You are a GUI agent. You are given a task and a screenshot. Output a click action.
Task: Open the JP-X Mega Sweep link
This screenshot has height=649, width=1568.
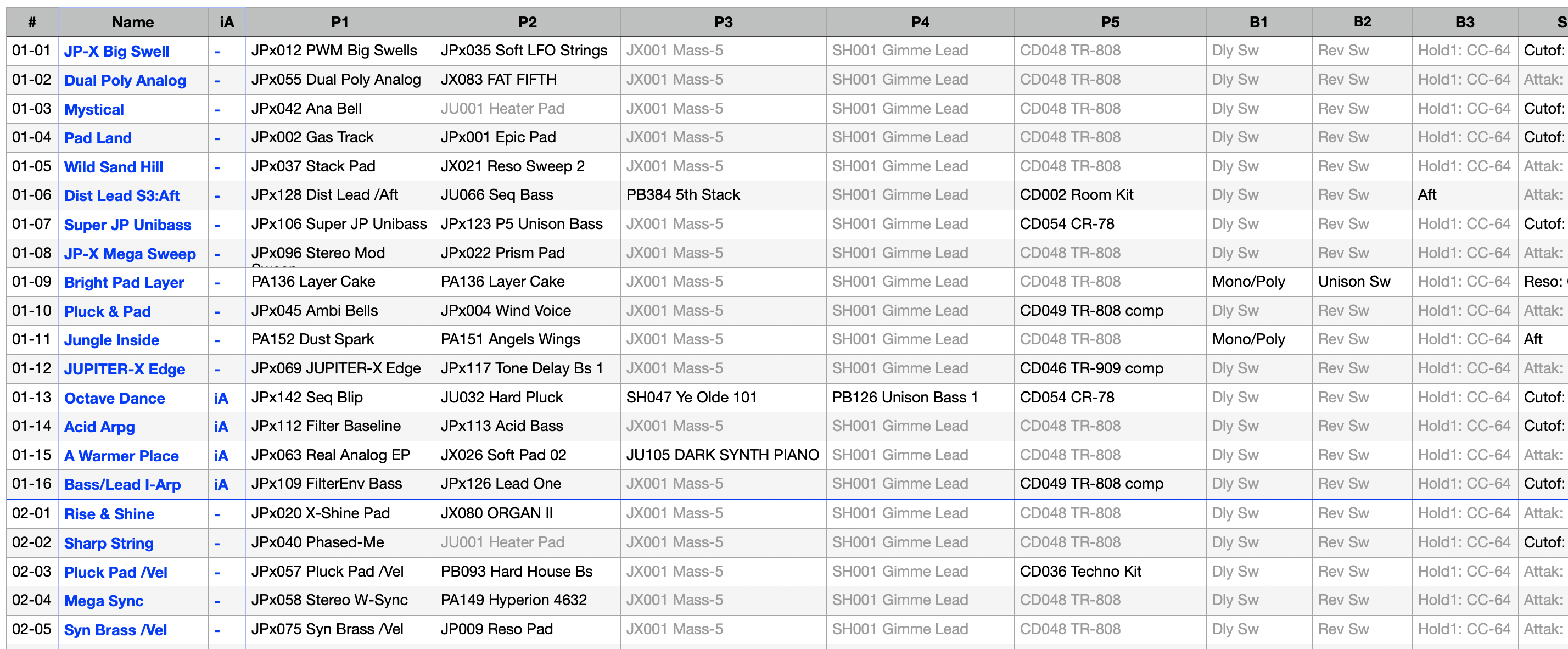[x=130, y=254]
